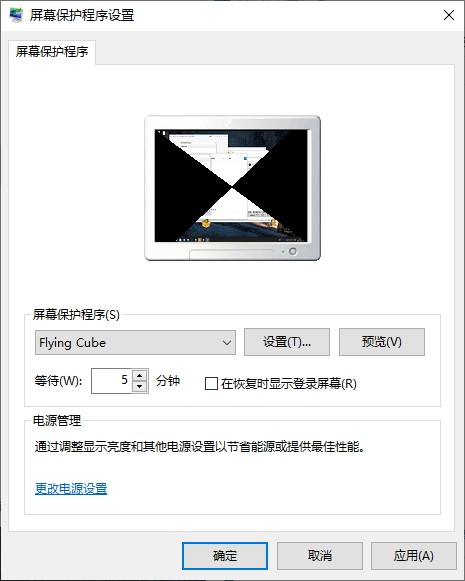Viewport: 465px width, 581px height.
Task: Click the wait time field showing 5
Action: click(x=112, y=381)
